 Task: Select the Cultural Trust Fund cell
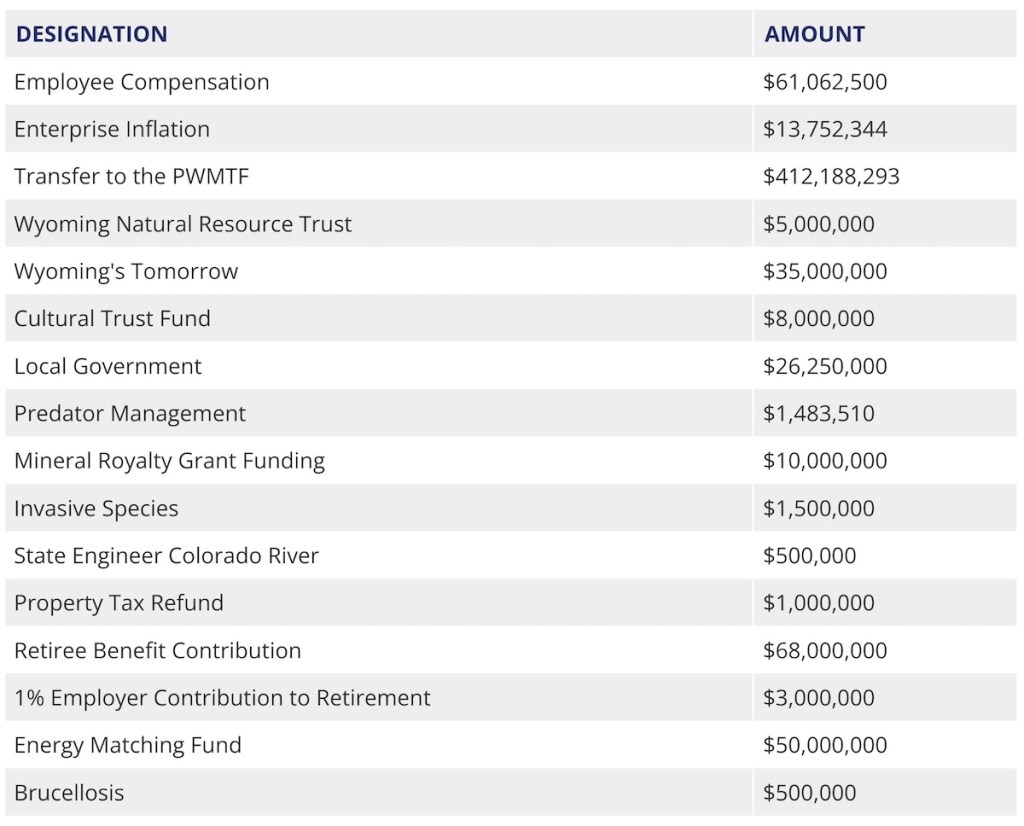coord(112,319)
